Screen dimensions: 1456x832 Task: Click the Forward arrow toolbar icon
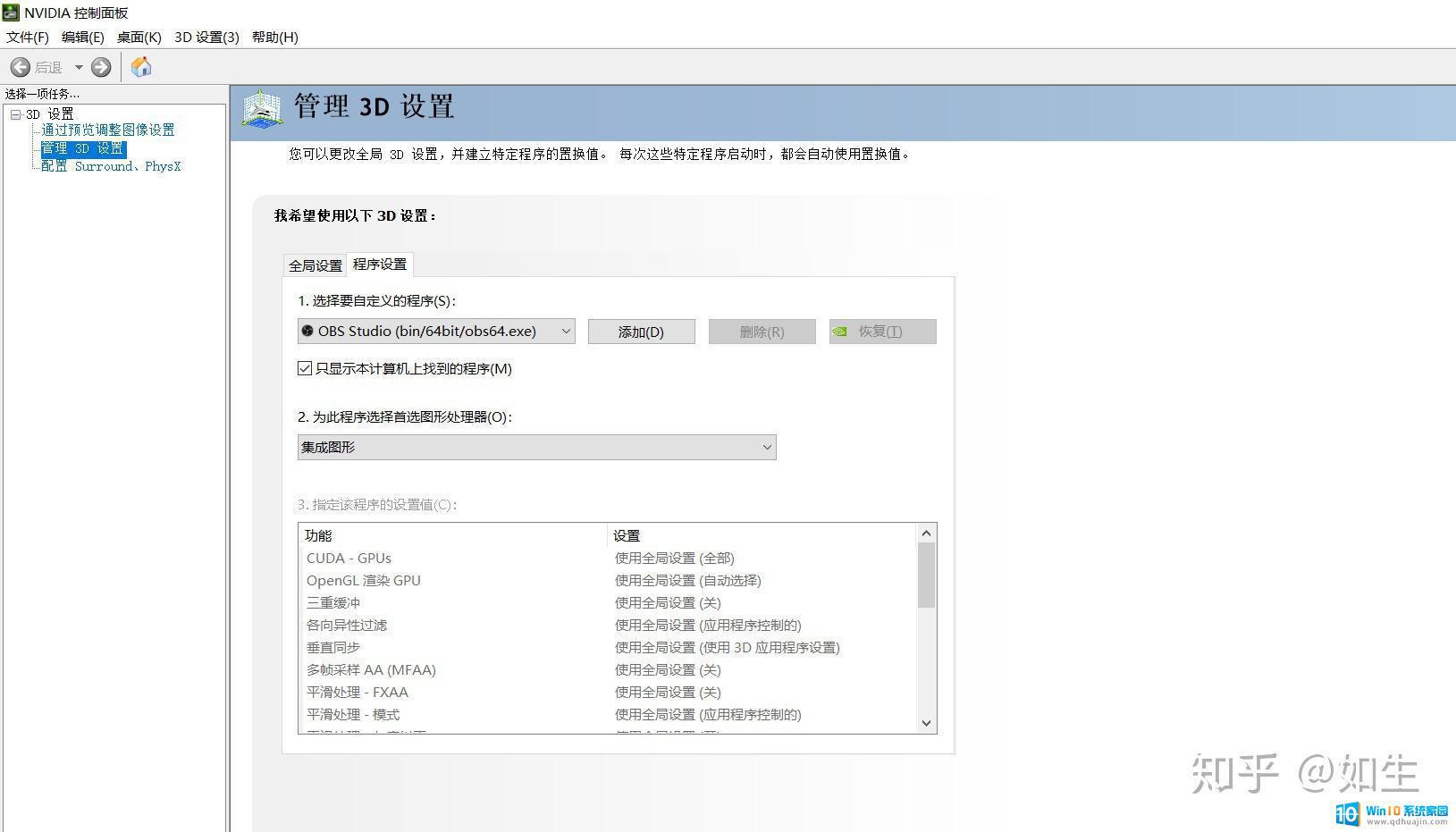101,67
